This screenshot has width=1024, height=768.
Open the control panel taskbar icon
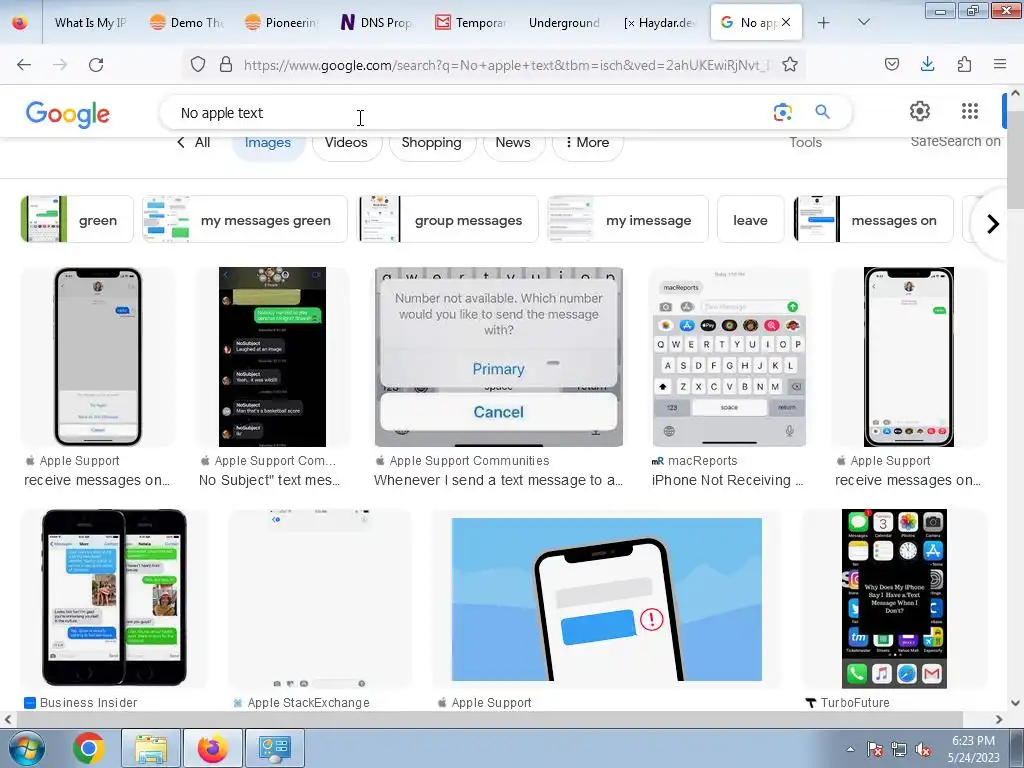pyautogui.click(x=275, y=748)
